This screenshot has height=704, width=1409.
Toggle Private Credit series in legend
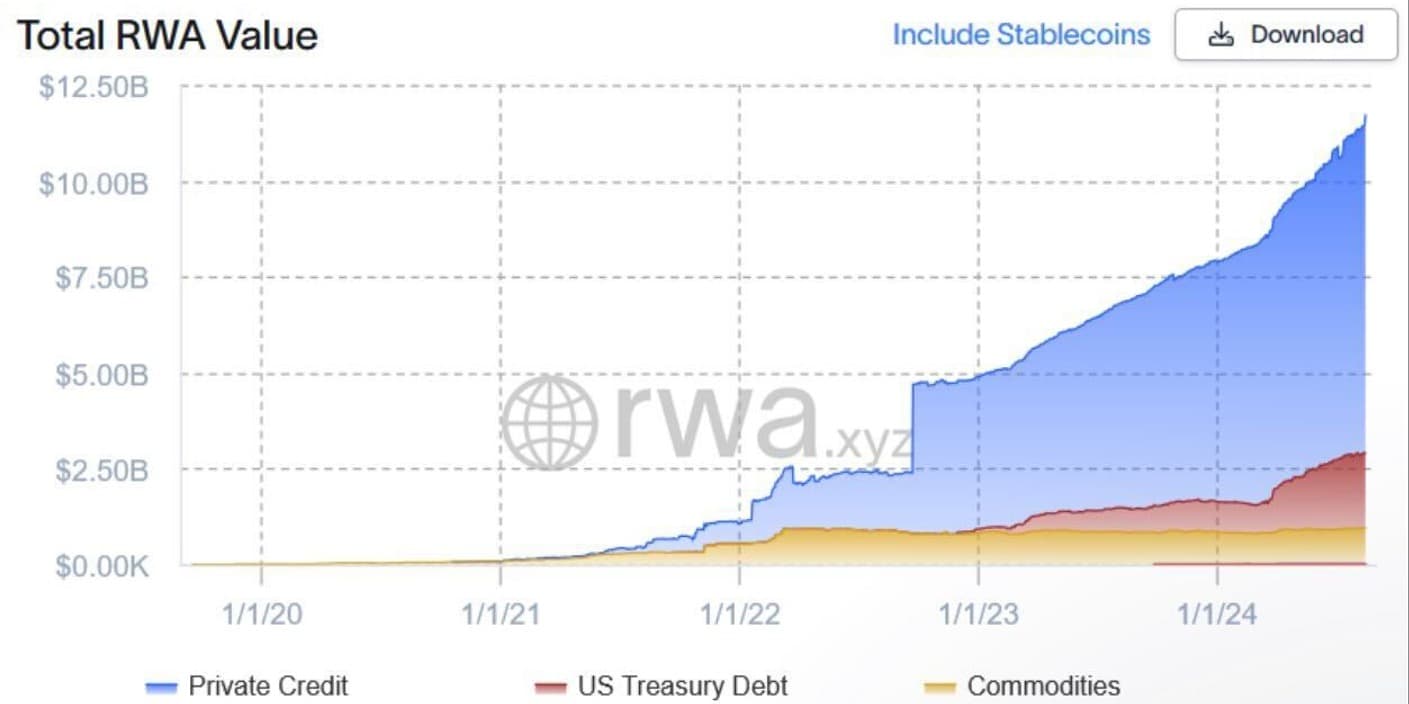point(247,686)
